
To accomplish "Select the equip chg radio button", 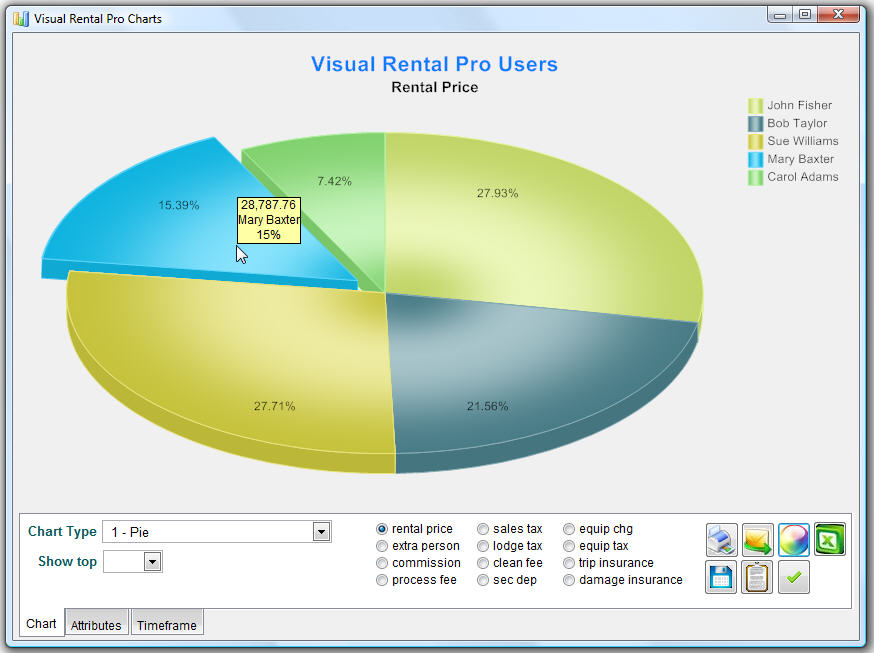I will coord(569,529).
